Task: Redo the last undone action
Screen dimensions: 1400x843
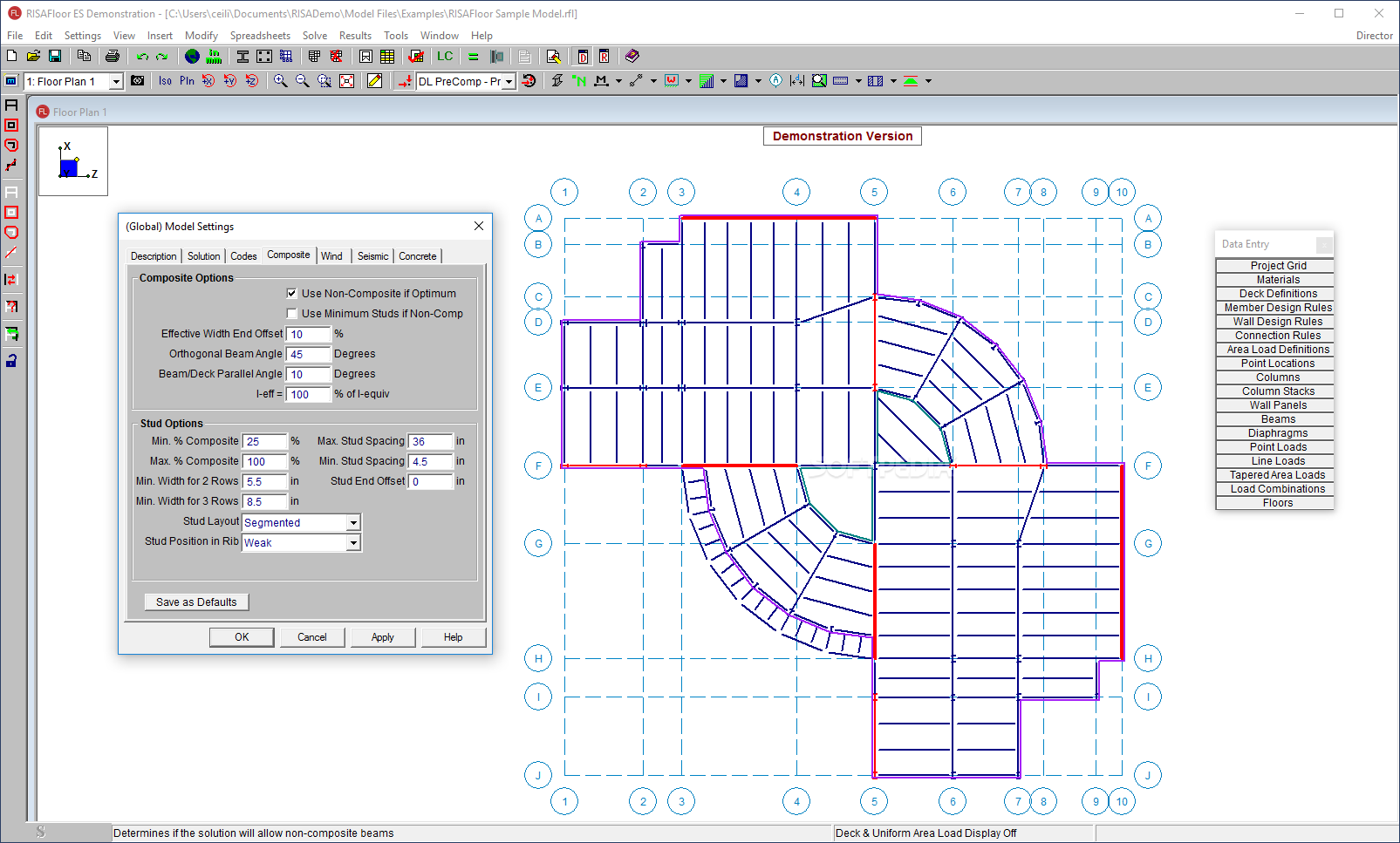Action: 162,56
